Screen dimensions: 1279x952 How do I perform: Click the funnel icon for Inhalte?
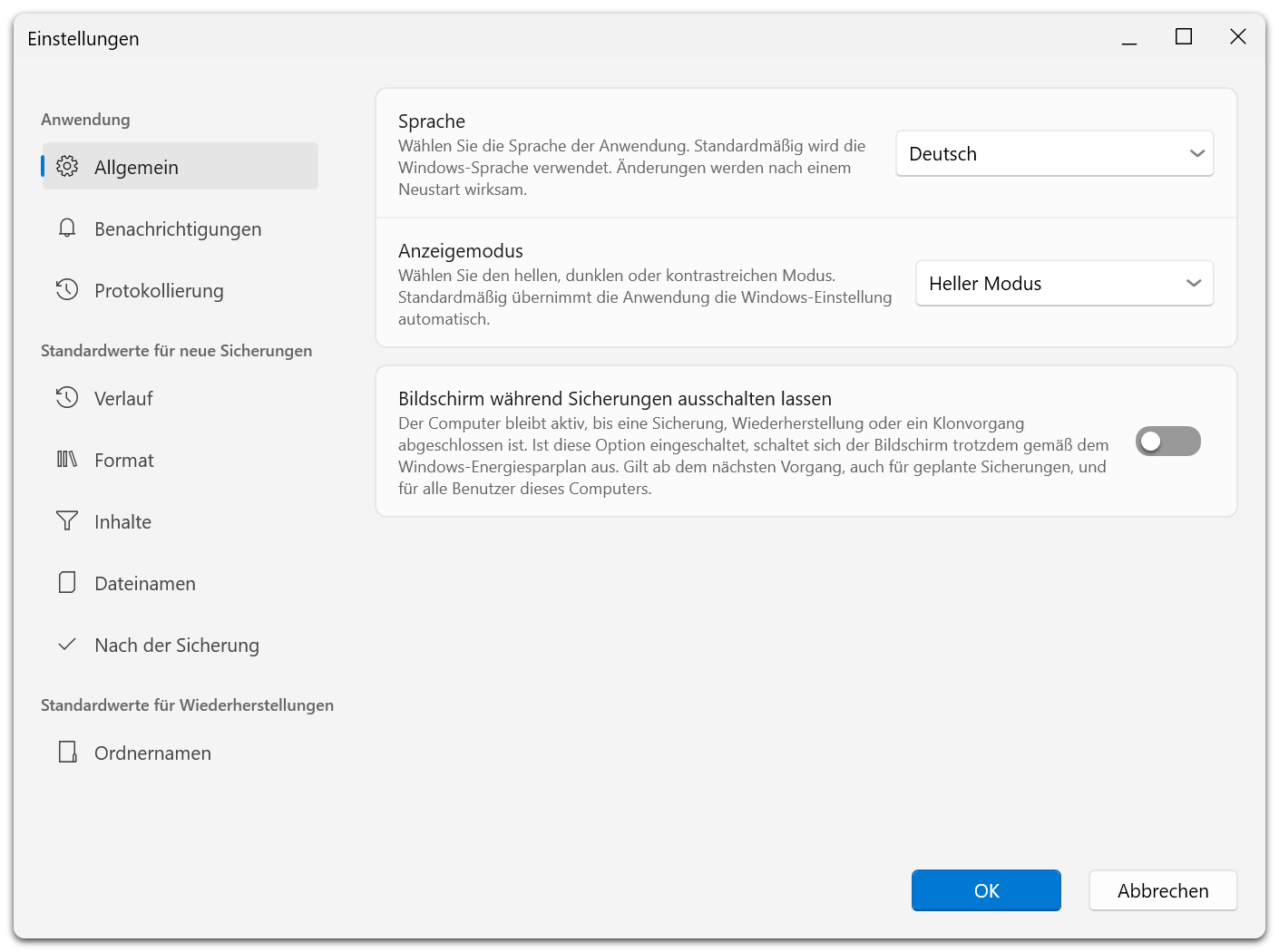(x=67, y=520)
